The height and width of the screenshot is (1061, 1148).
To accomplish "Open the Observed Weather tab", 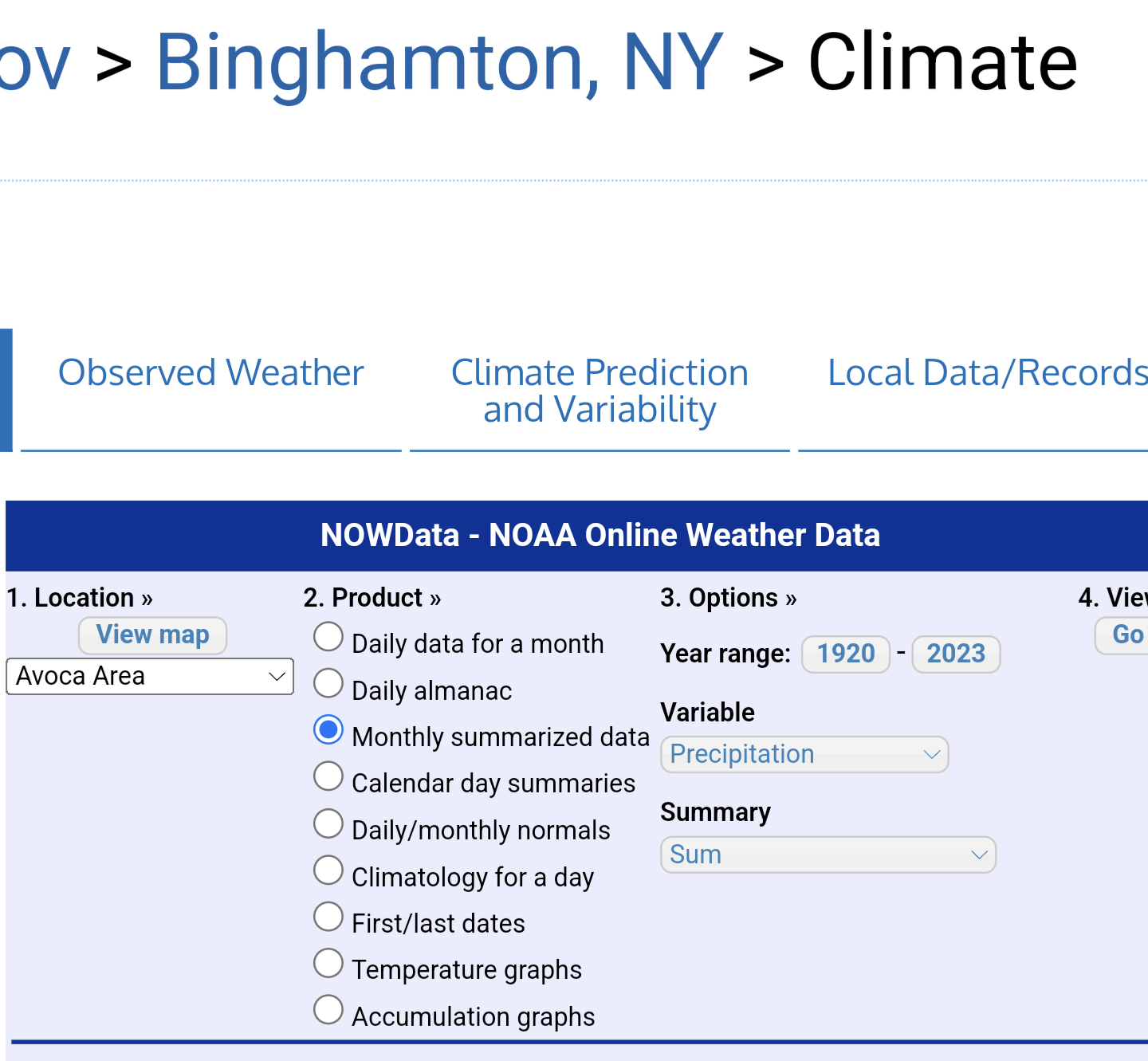I will click(x=211, y=373).
